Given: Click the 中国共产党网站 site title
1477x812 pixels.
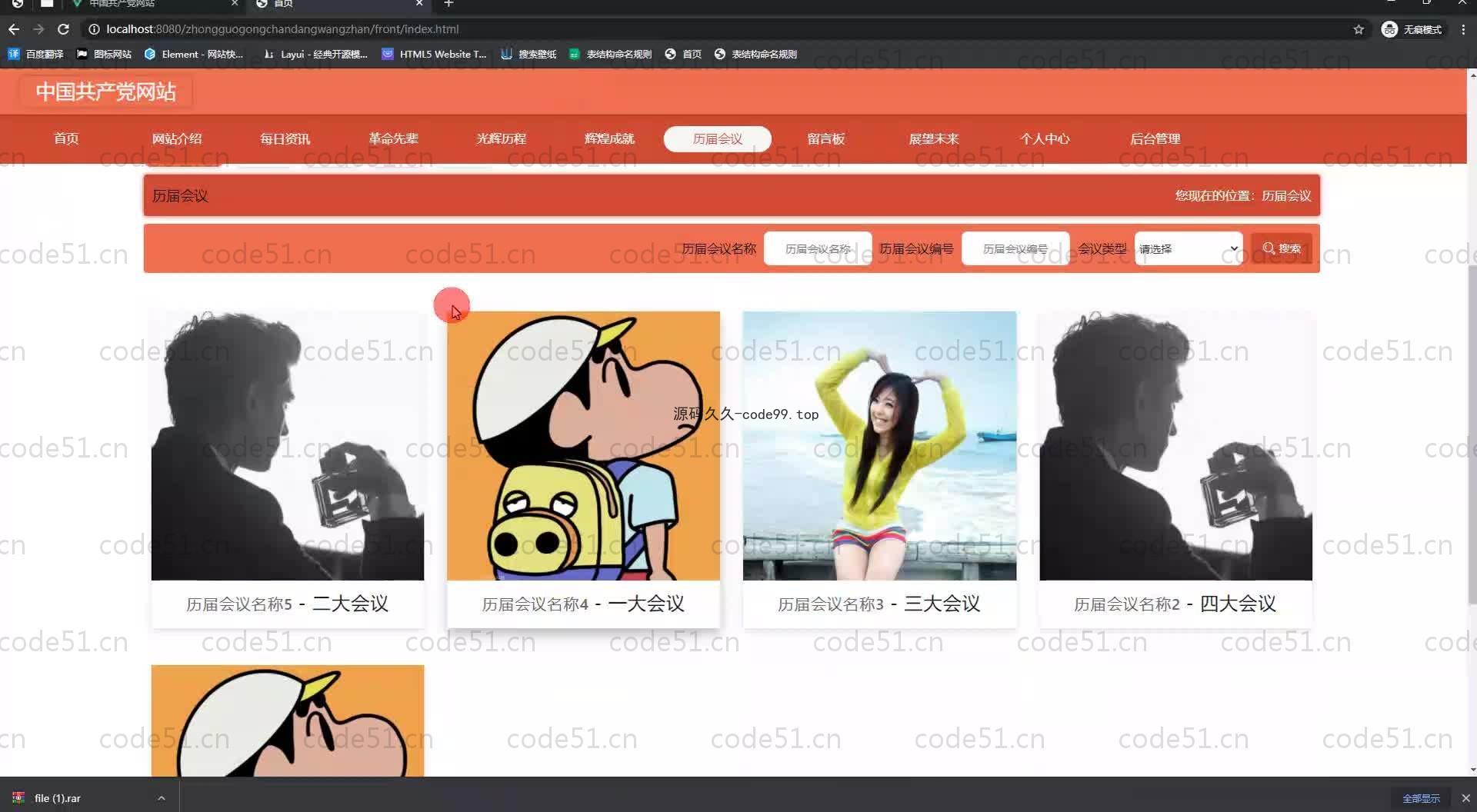Looking at the screenshot, I should [x=106, y=92].
